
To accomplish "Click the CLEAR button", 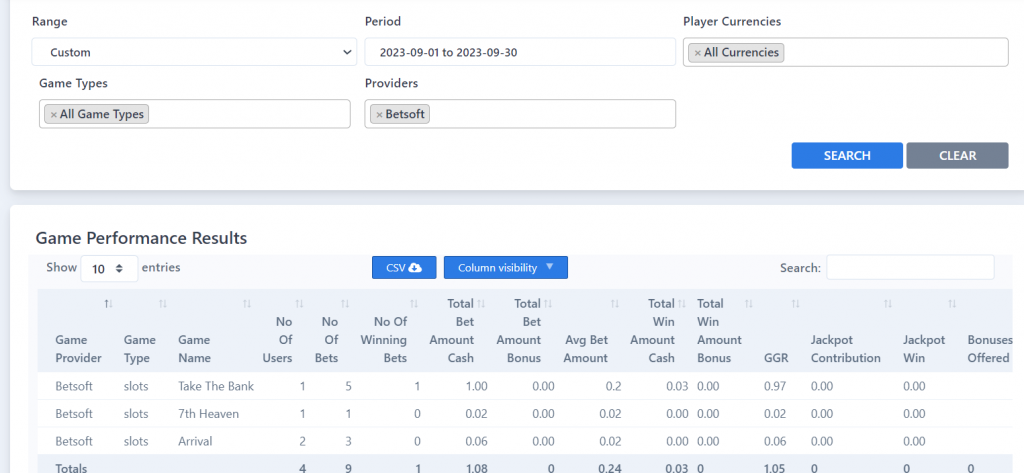I will (957, 155).
